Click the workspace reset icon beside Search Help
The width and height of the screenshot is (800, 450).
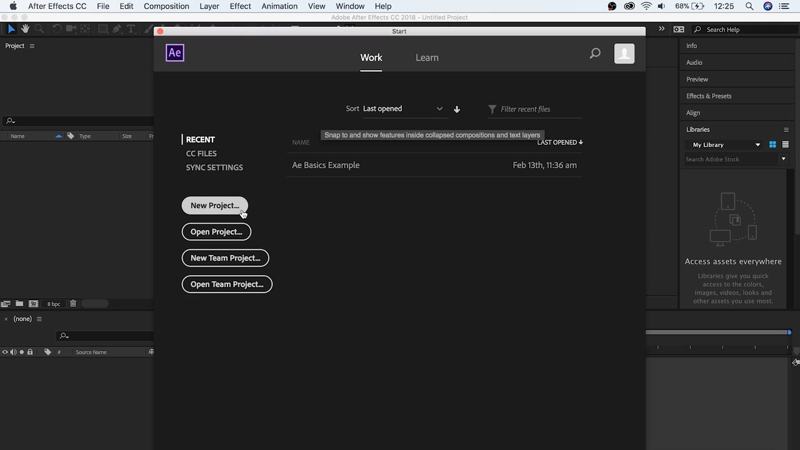(679, 30)
